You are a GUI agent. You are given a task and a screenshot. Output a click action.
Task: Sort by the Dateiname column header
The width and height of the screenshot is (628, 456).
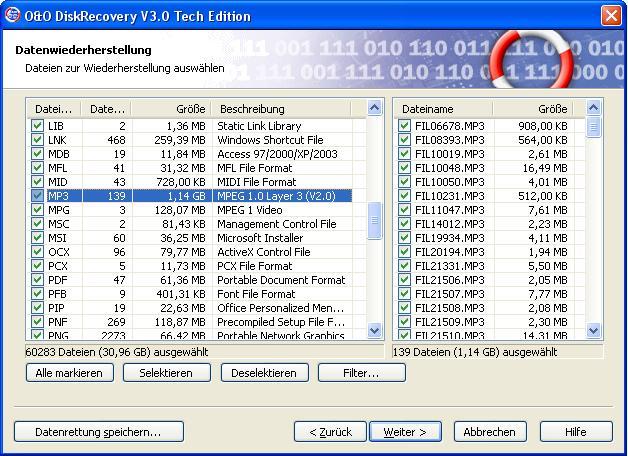click(x=443, y=109)
